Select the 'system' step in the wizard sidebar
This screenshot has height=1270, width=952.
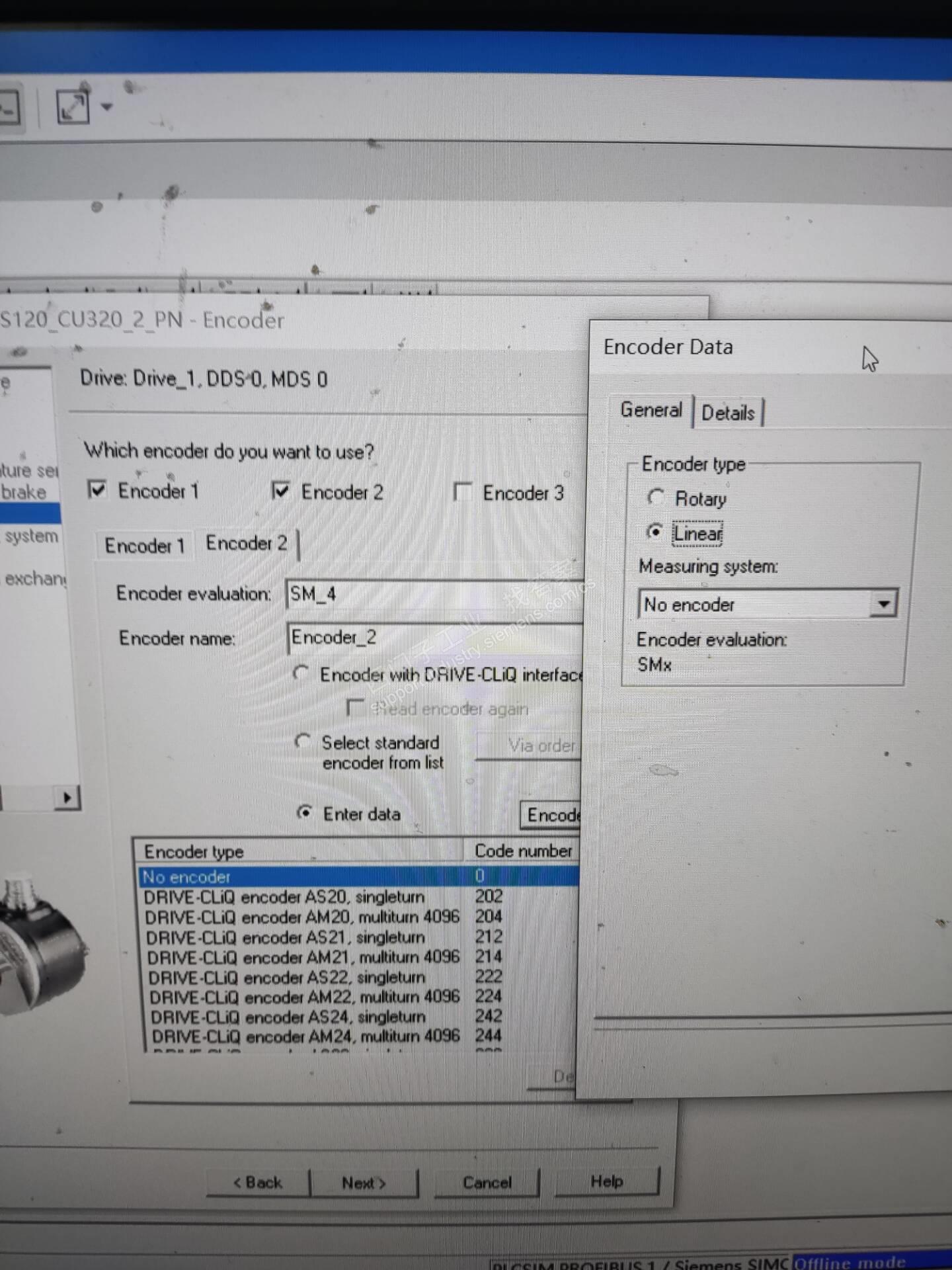[30, 536]
